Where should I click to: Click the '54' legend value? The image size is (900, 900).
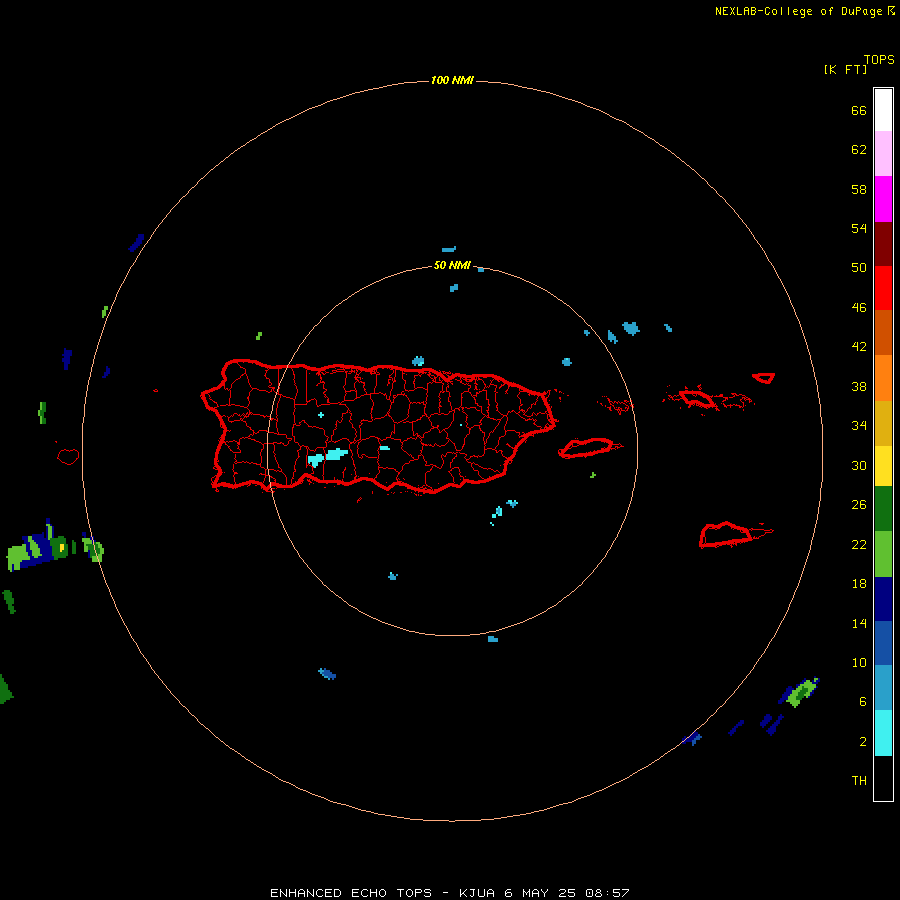[859, 228]
